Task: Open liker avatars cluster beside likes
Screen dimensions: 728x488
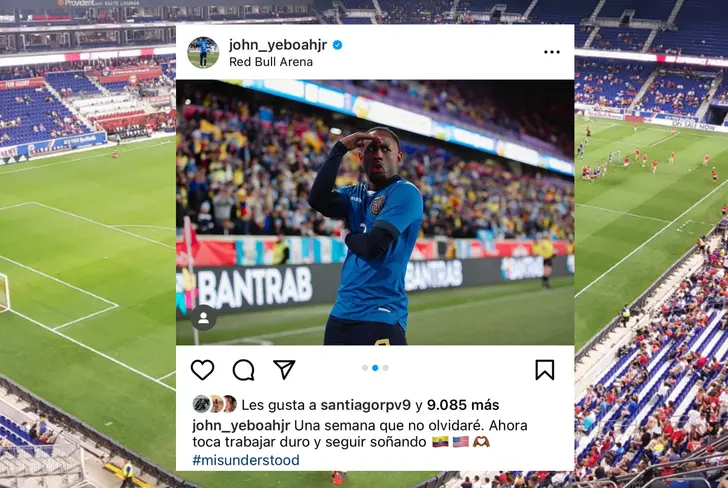Action: click(214, 404)
